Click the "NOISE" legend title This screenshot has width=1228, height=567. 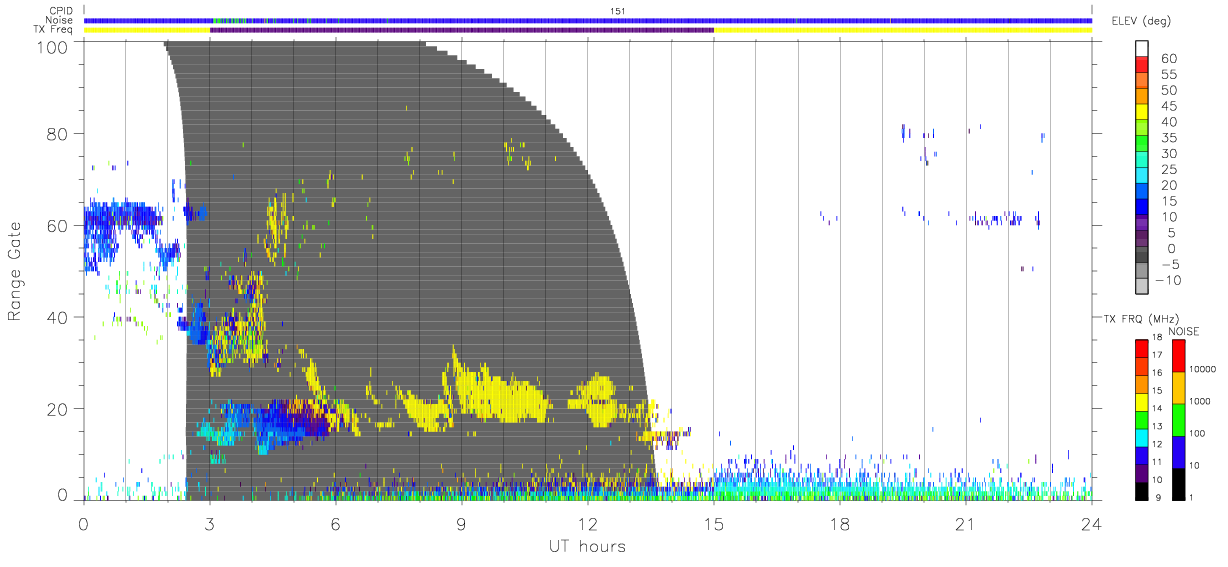[x=1185, y=331]
